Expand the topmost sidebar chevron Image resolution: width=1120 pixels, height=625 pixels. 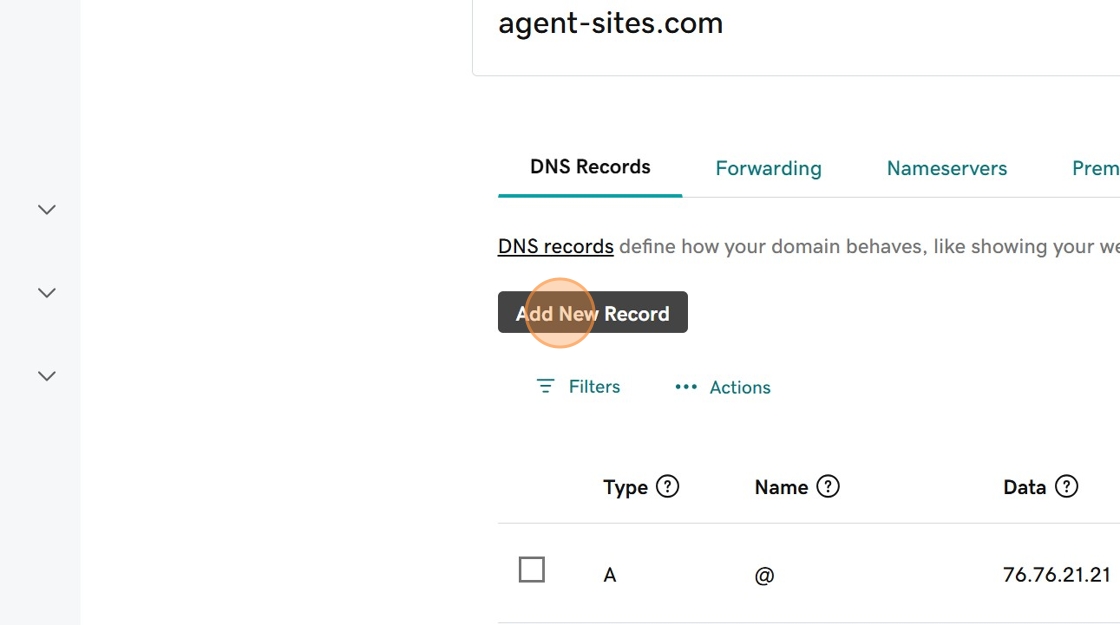point(46,210)
